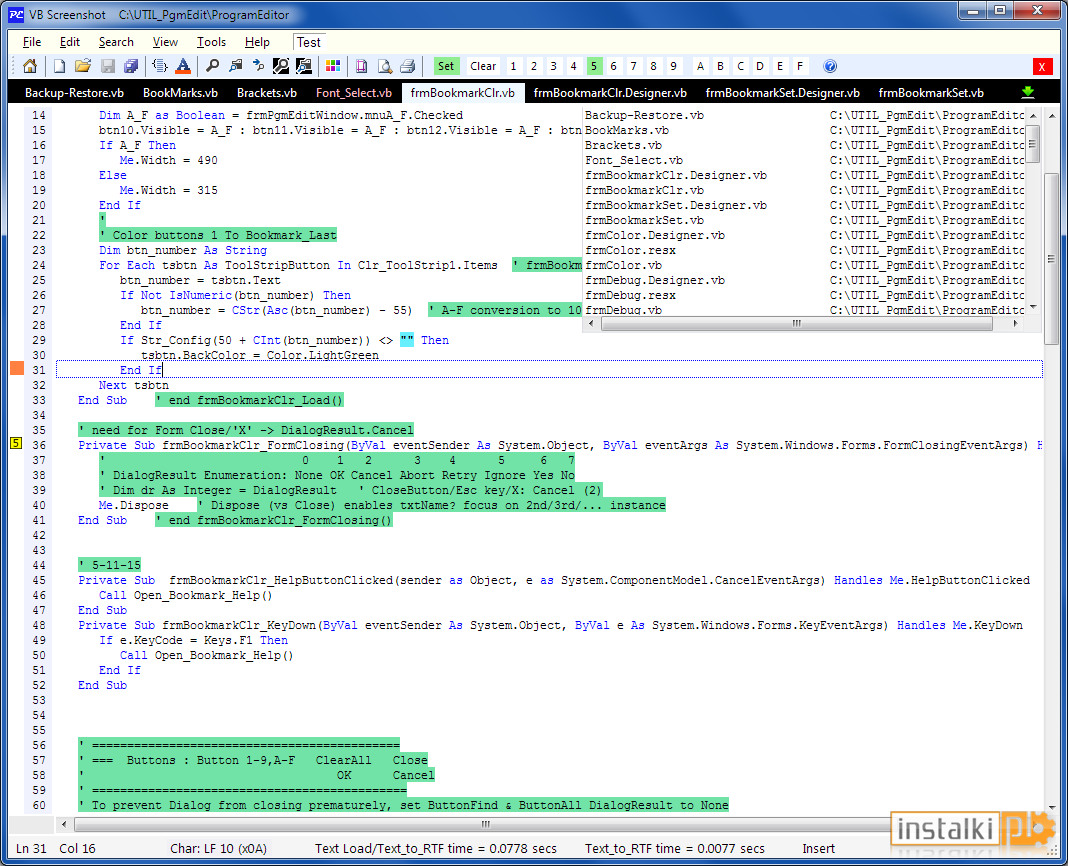Select bookmark 2 in toolbar
This screenshot has width=1068, height=866.
click(533, 66)
